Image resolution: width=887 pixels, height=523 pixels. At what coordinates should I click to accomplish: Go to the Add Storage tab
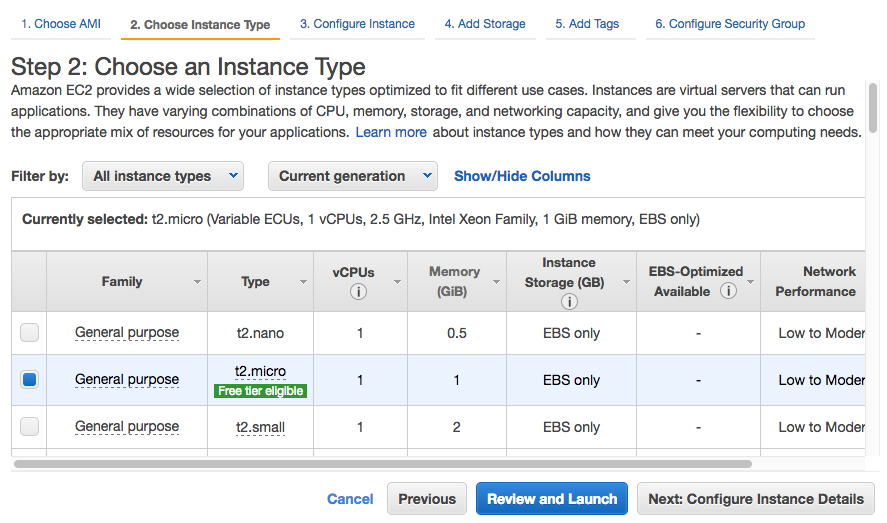pos(485,24)
